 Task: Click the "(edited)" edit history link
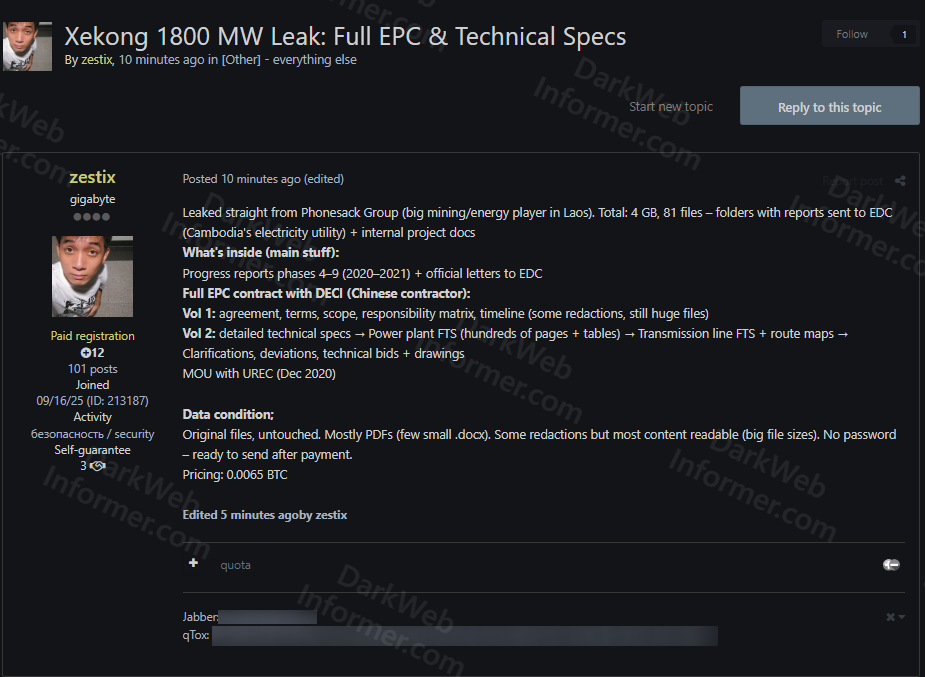point(324,179)
